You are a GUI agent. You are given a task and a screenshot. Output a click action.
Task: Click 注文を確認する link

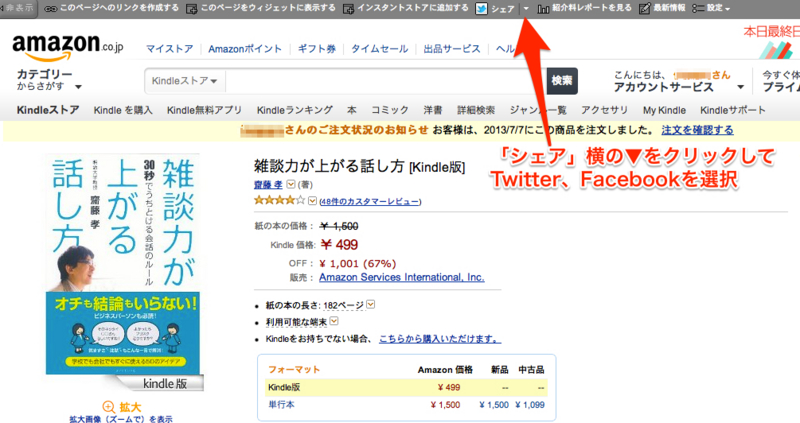coord(697,130)
